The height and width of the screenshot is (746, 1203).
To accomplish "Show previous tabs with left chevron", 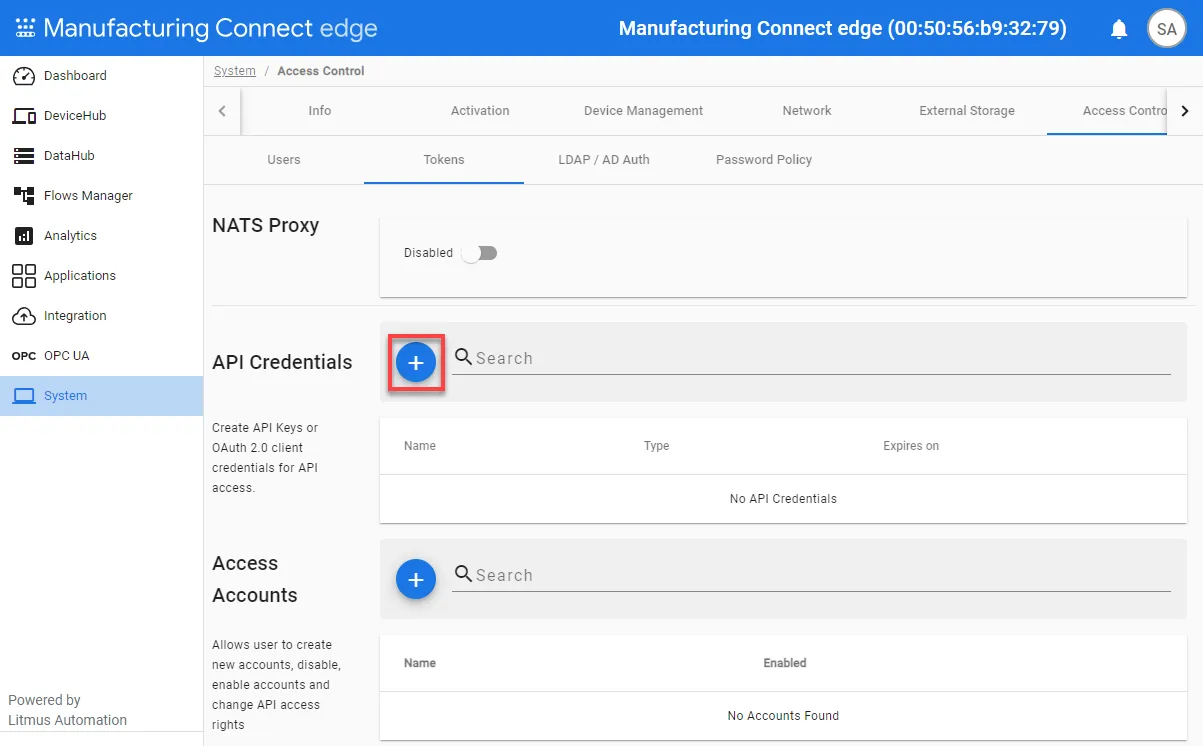I will (x=222, y=111).
